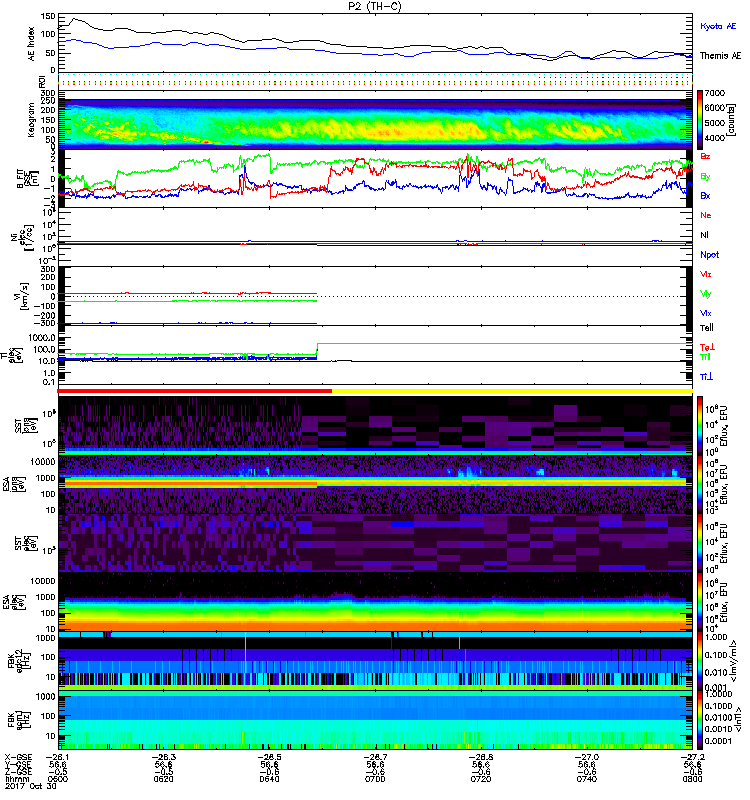
Task: Click the FBK edc12 mV/m color bar
Action: pos(700,661)
